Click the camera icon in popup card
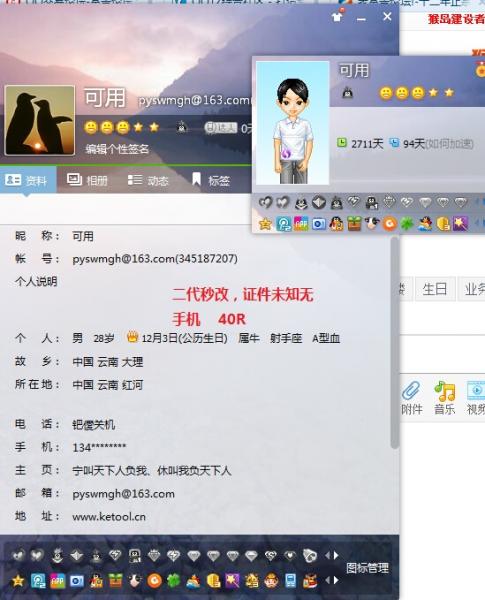 click(x=318, y=224)
